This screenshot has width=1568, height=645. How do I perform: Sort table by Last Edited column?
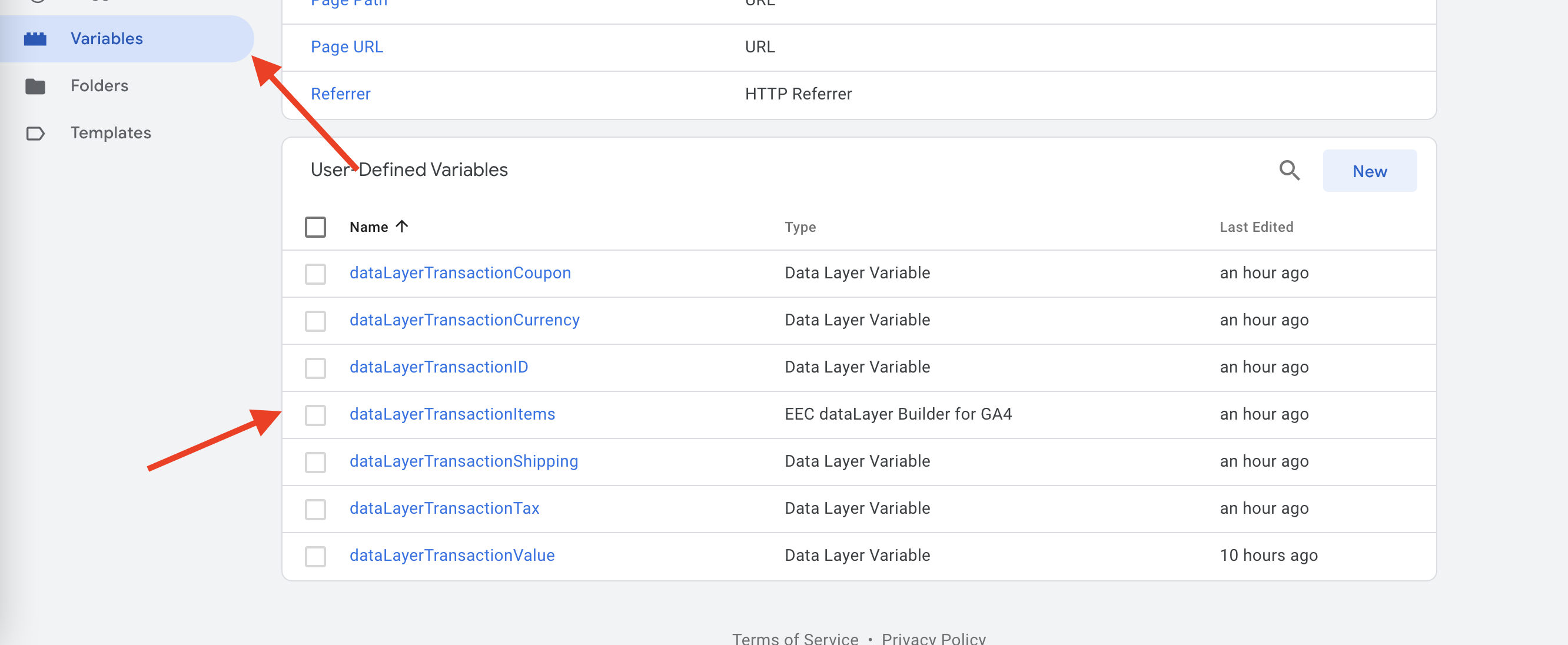pyautogui.click(x=1255, y=227)
